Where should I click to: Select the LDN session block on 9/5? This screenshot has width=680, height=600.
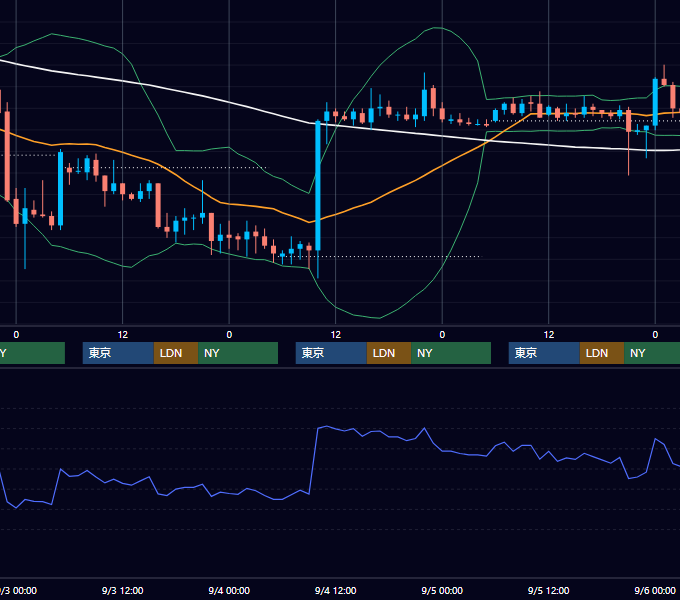point(602,353)
